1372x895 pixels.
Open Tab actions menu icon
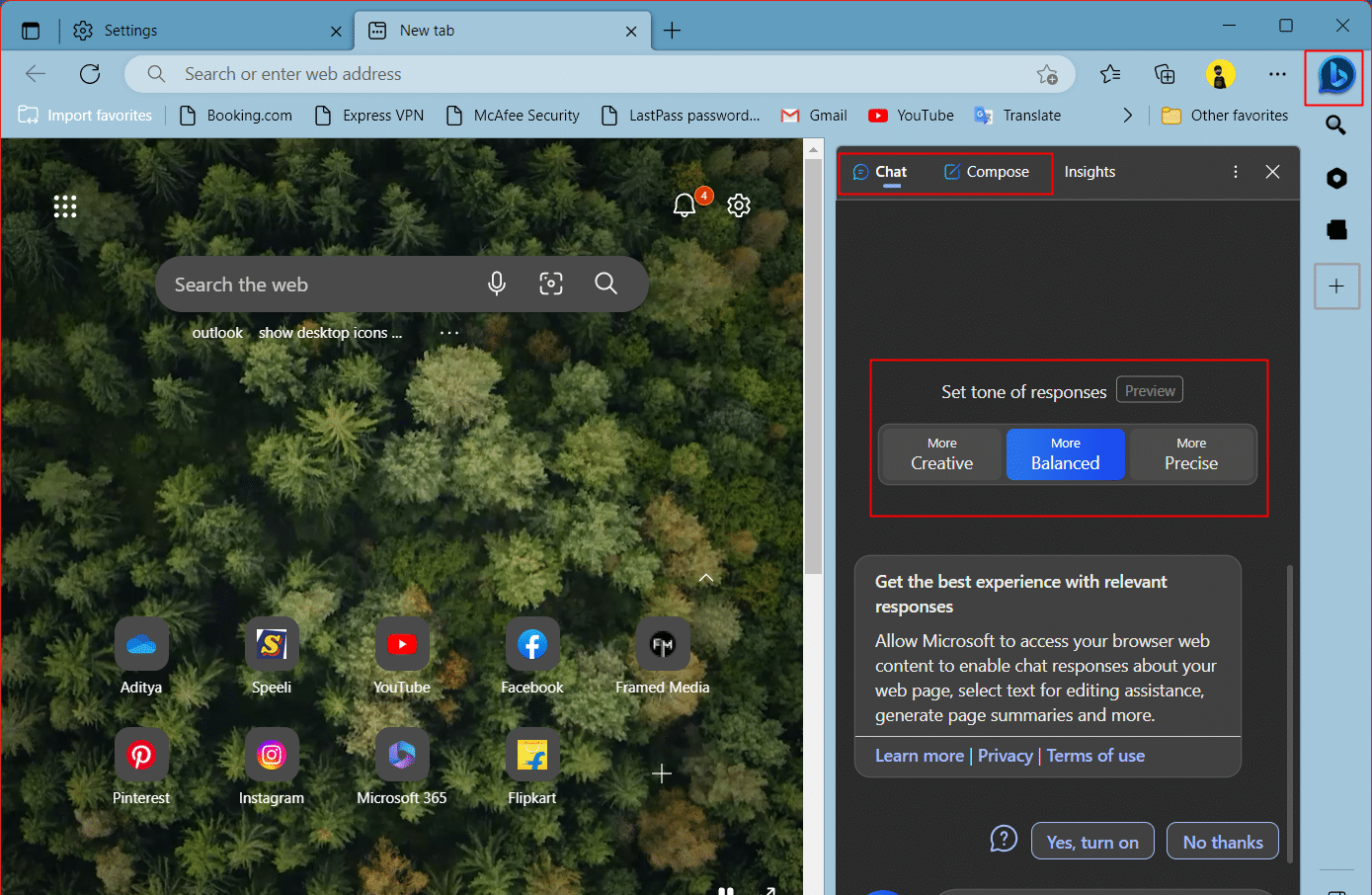31,31
